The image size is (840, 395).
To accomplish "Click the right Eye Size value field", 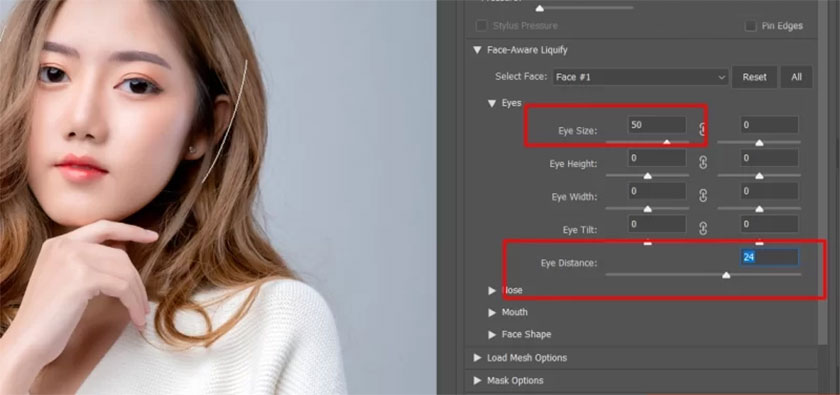I will (769, 125).
